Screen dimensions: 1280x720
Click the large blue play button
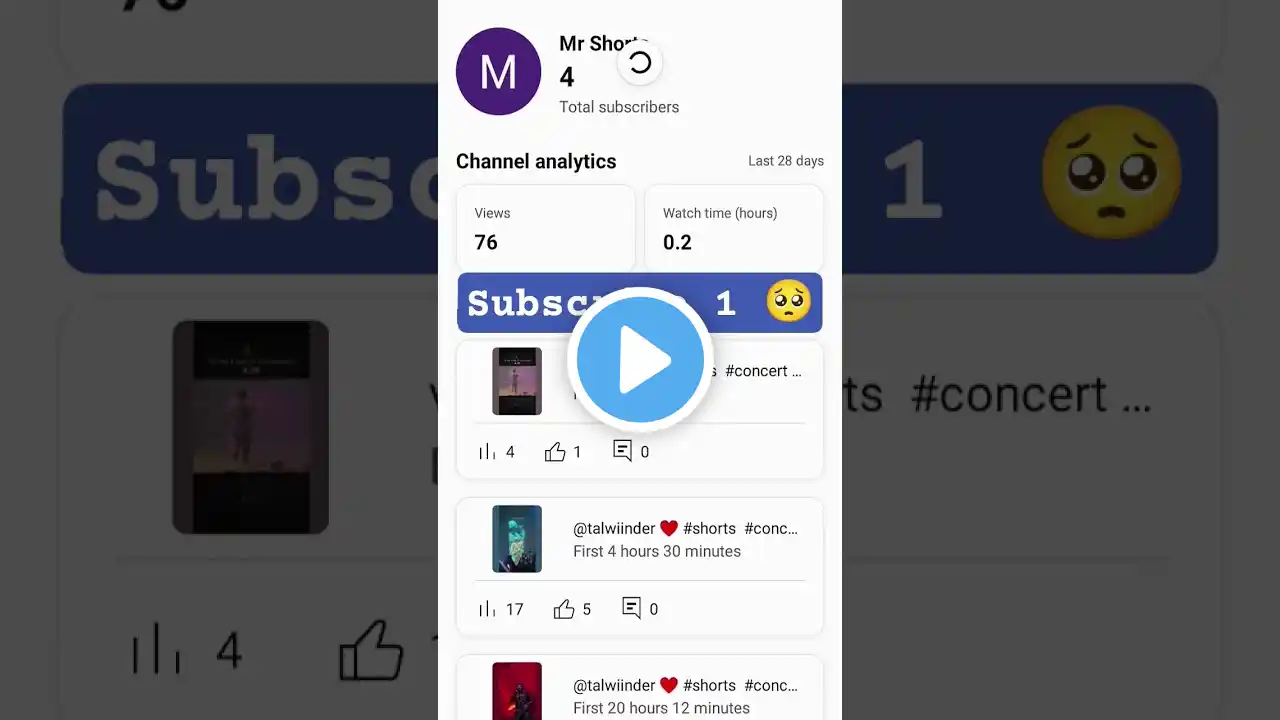pos(640,360)
